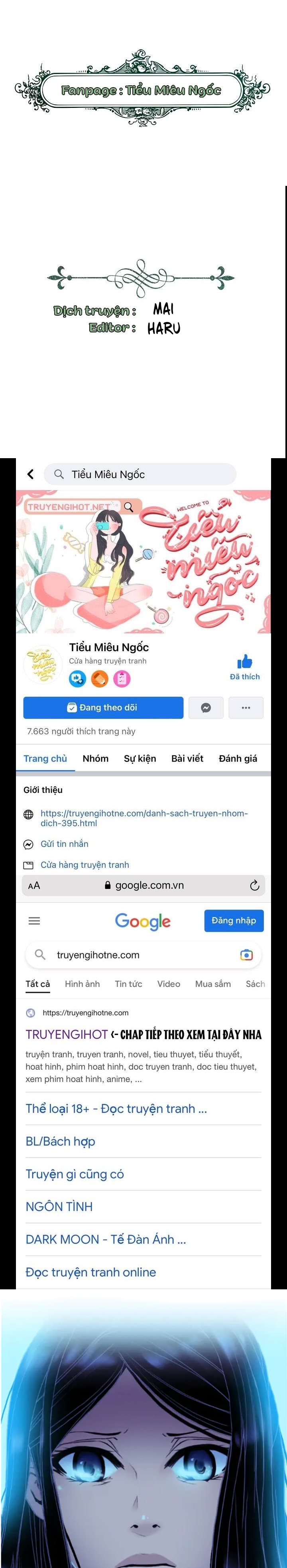Click the magnifier in the cover banner
Screen dimensions: 287x1568
129,506
